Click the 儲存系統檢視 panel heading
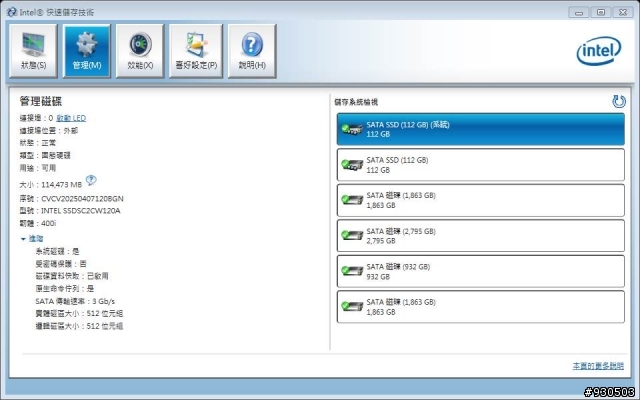Screen dimensions: 640x400 356,102
